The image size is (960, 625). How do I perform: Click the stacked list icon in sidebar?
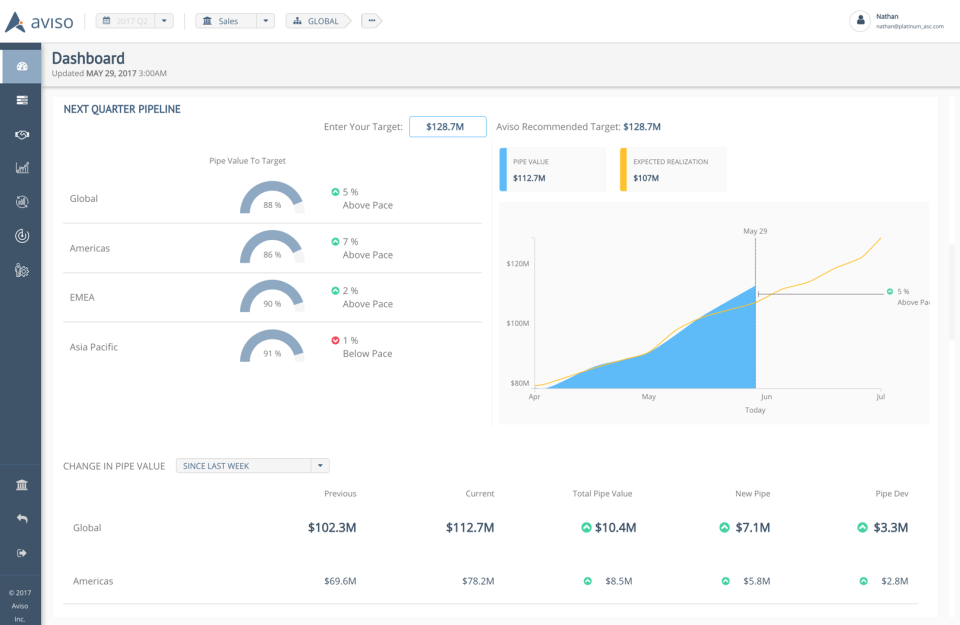pyautogui.click(x=21, y=101)
